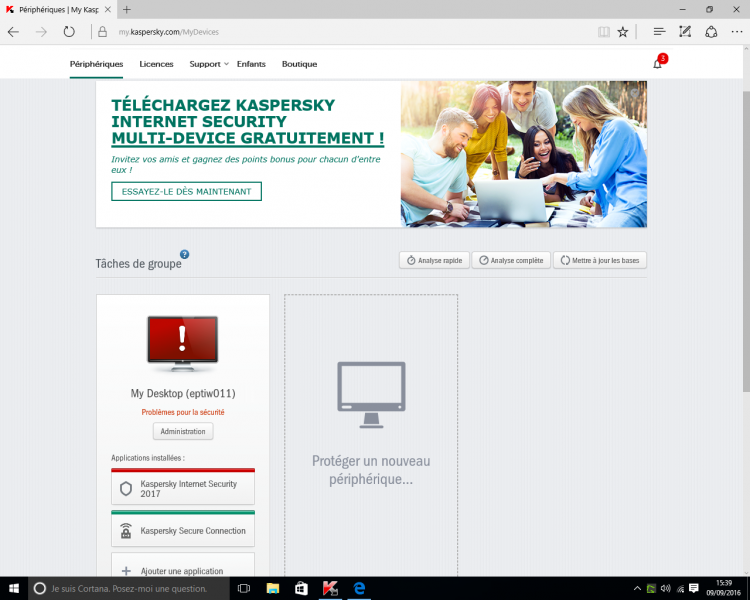
Task: Click the red alert monitor for My Desktop
Action: tap(182, 343)
